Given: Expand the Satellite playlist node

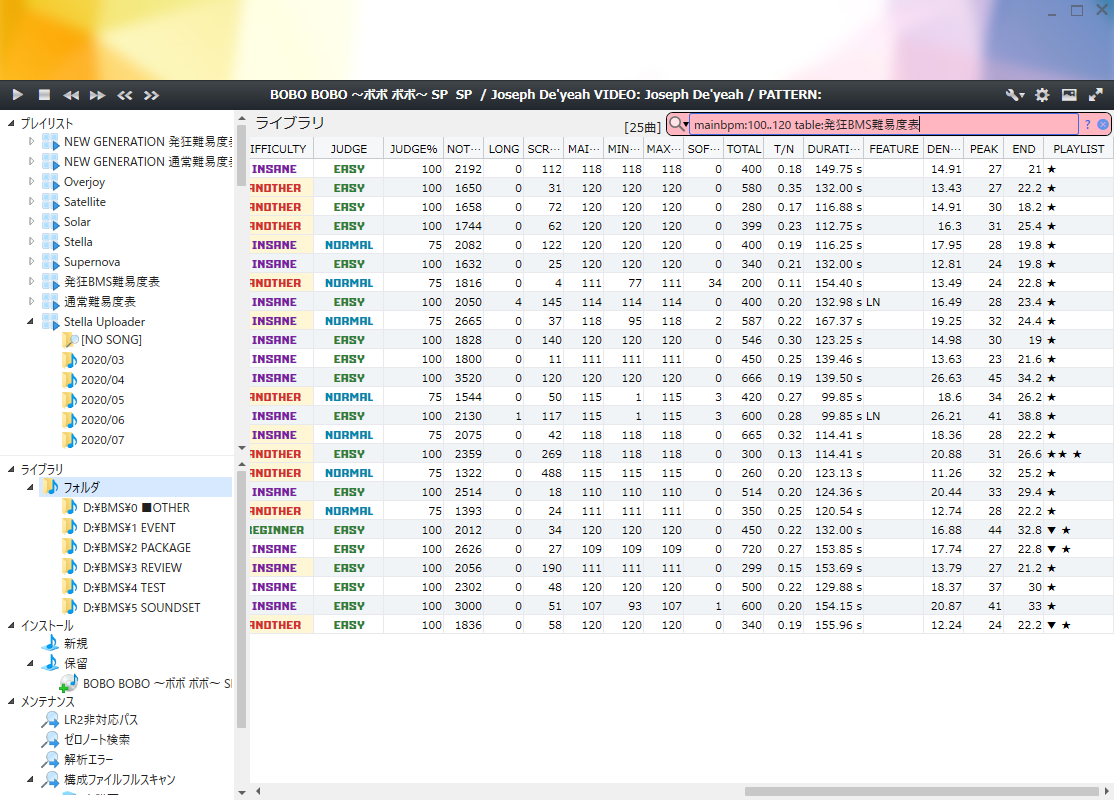Looking at the screenshot, I should tap(31, 201).
